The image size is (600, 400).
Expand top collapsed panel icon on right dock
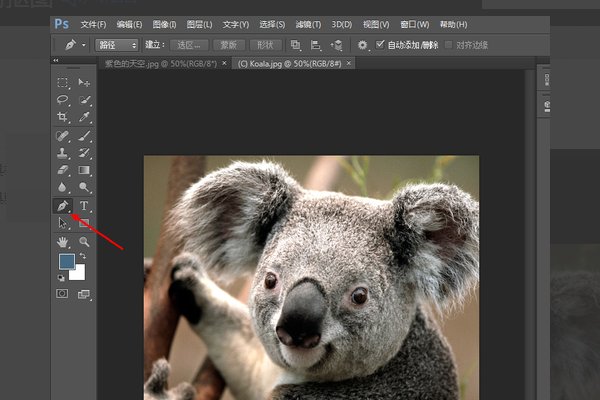[x=547, y=80]
